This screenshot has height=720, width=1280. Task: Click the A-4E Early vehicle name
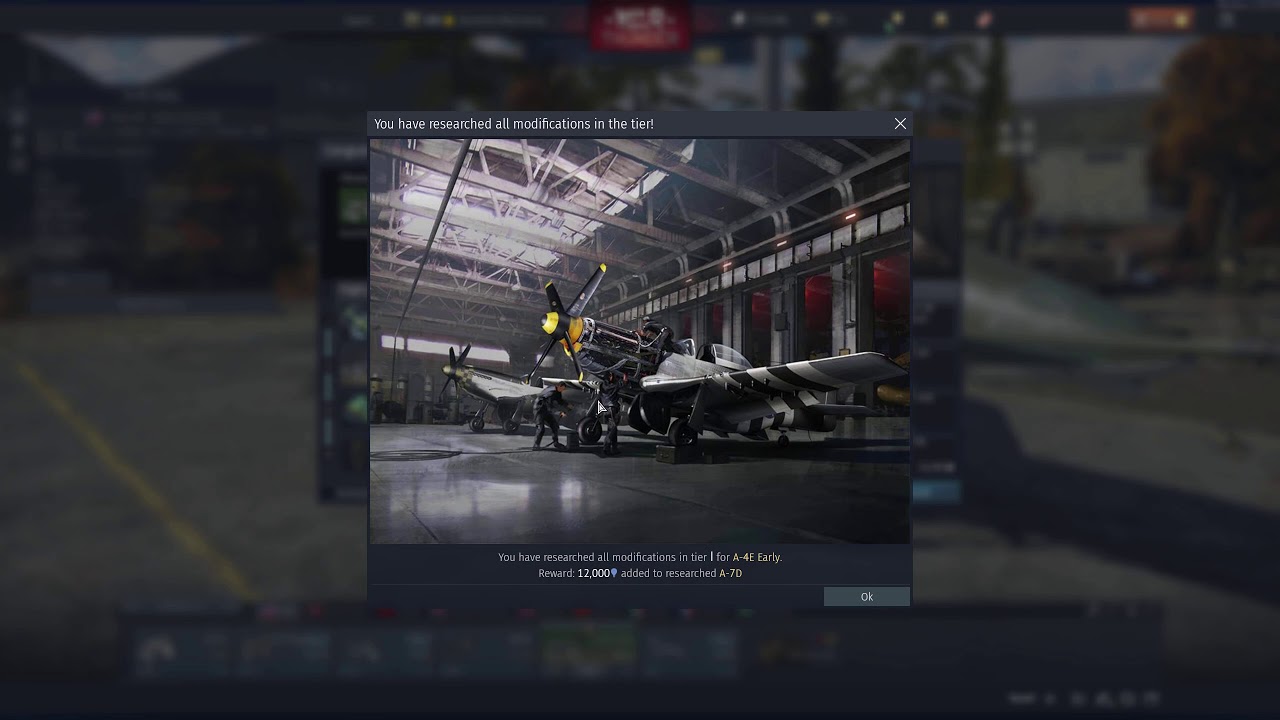point(756,557)
